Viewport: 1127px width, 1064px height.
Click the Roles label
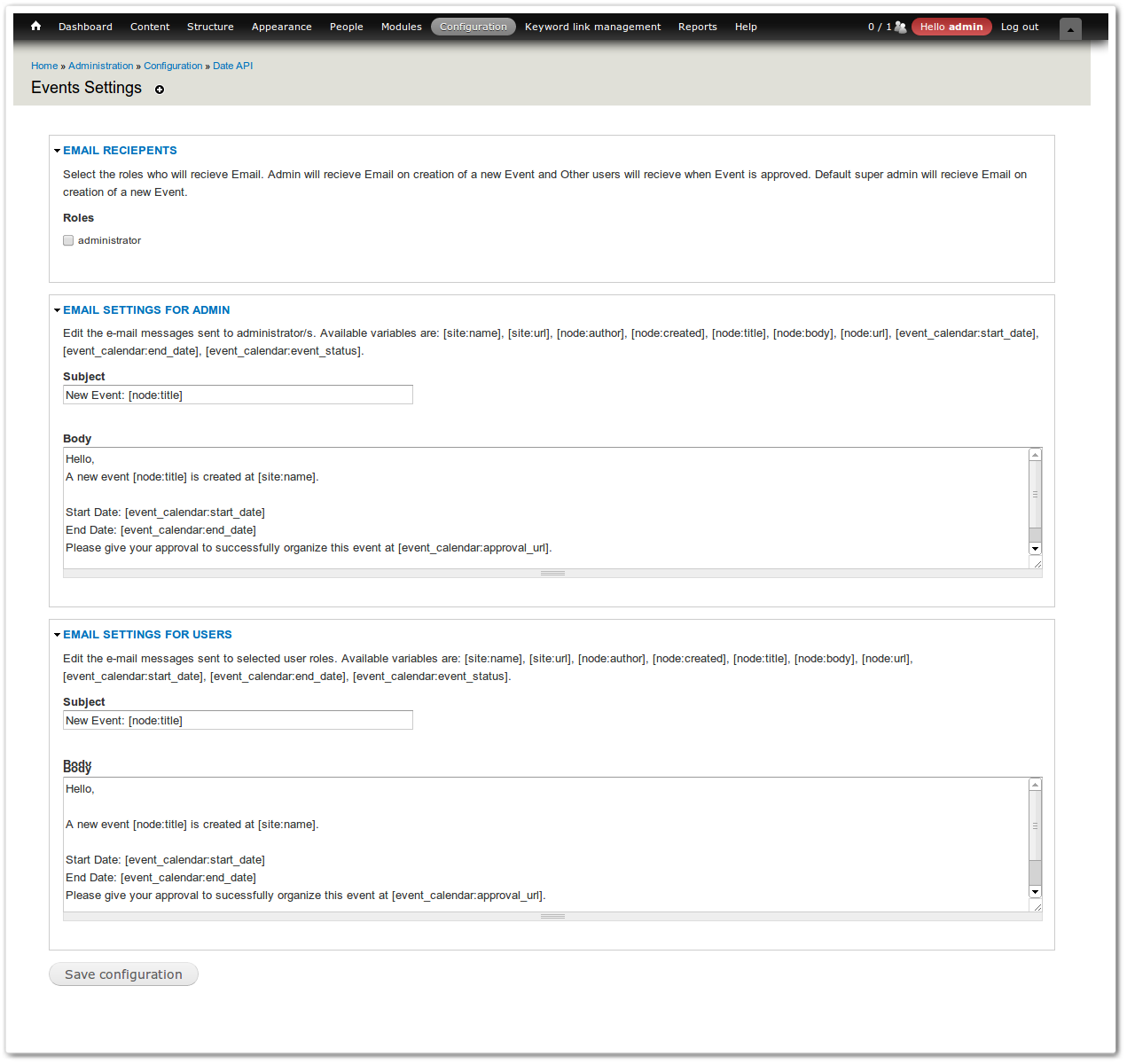[78, 218]
